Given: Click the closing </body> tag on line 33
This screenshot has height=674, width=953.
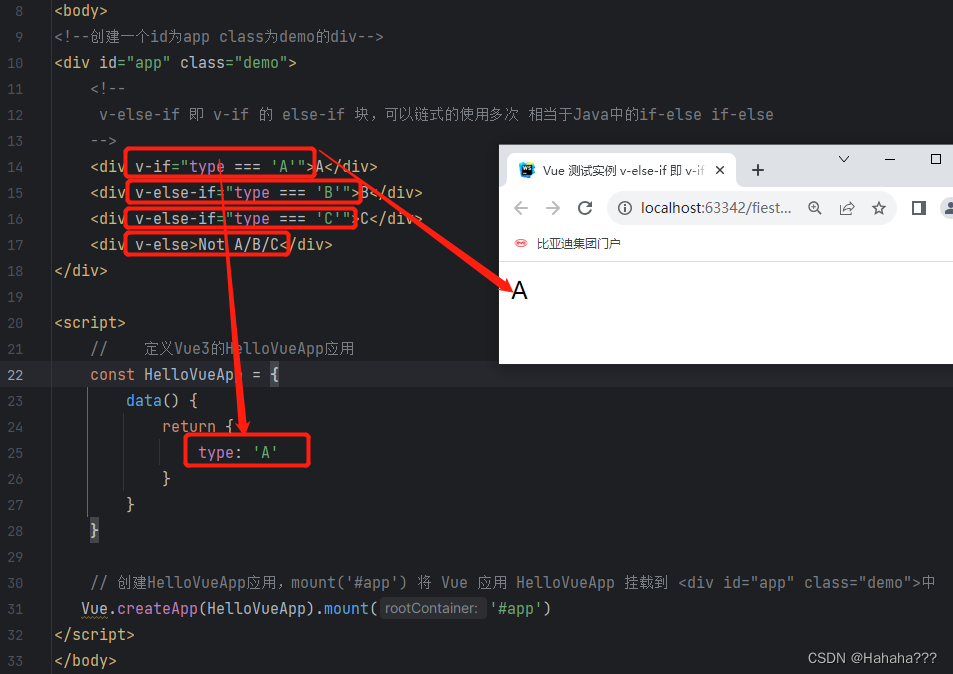Looking at the screenshot, I should (x=85, y=661).
